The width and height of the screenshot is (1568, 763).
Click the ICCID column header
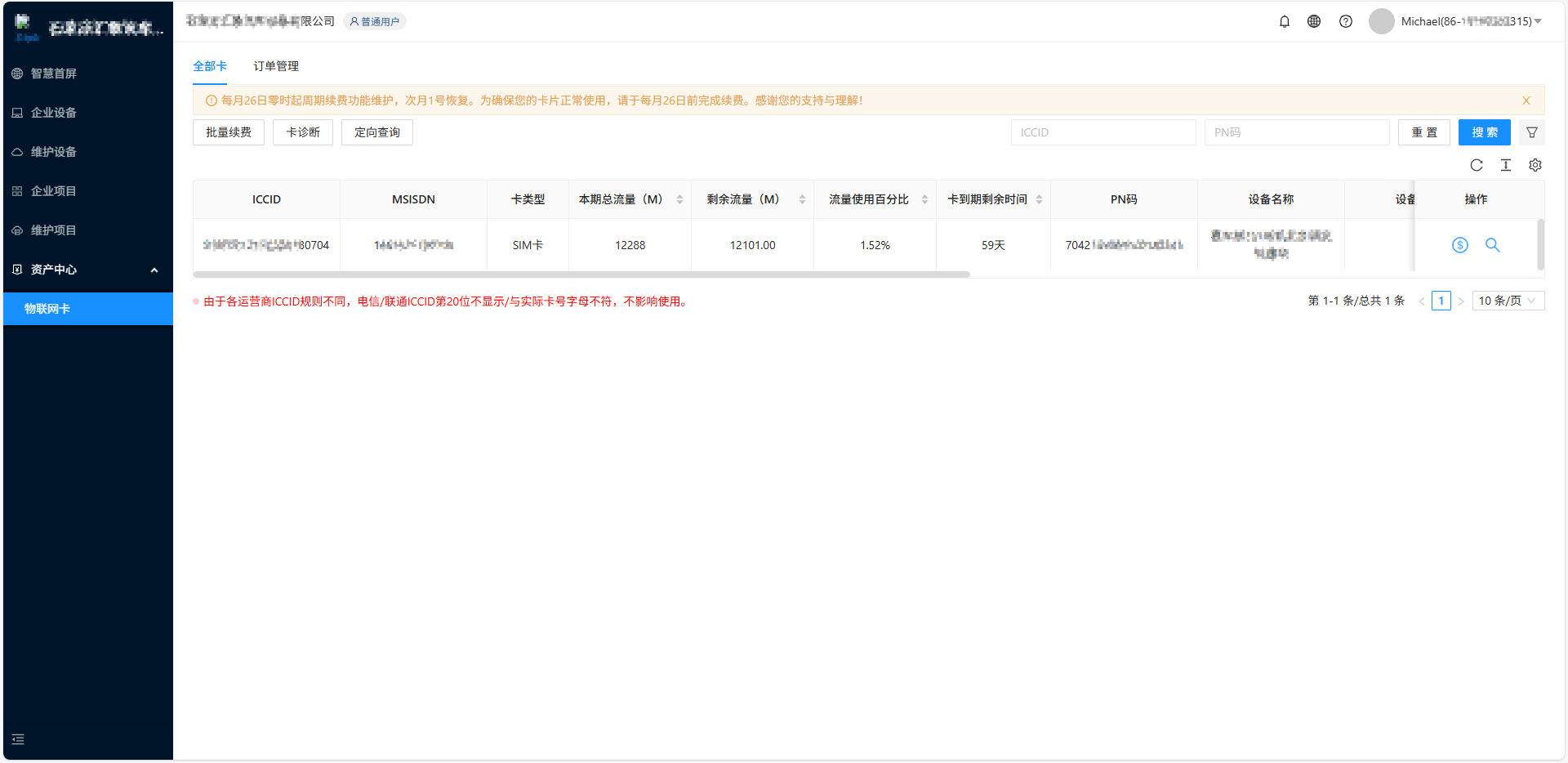[267, 199]
